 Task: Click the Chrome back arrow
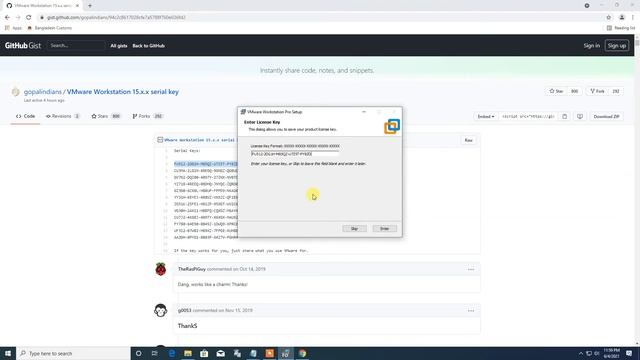coord(7,18)
